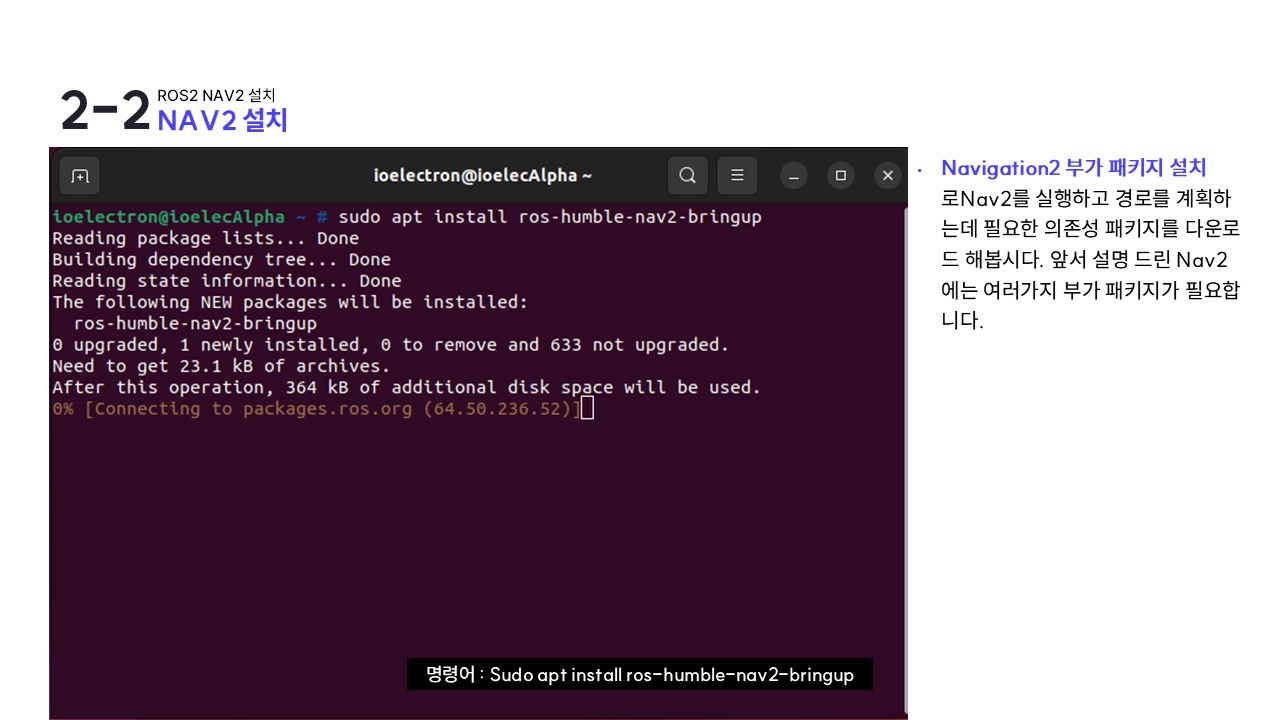1280x720 pixels.
Task: Maximize the terminal window
Action: click(841, 176)
